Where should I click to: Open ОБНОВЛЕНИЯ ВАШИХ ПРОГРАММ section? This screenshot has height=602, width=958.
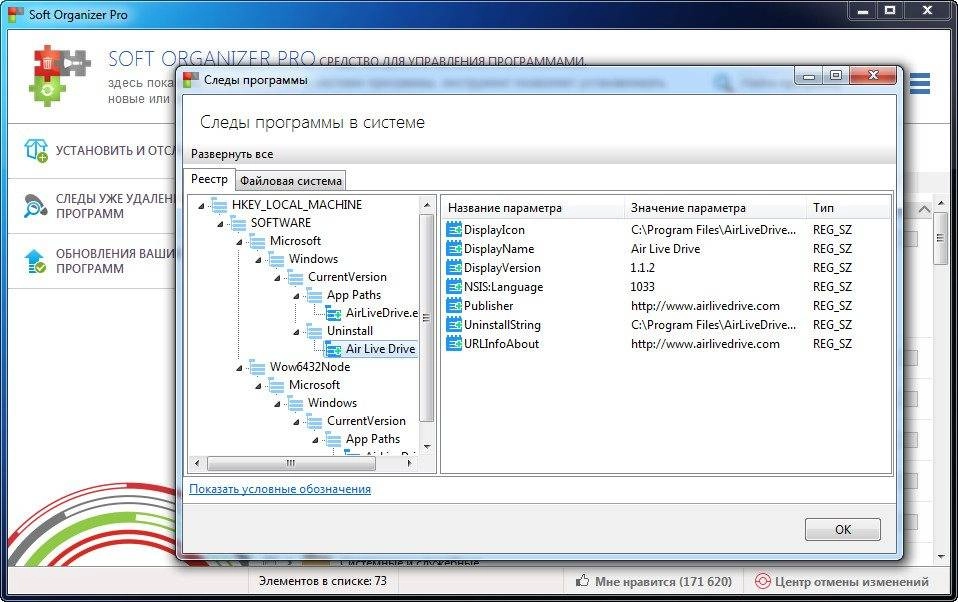92,261
